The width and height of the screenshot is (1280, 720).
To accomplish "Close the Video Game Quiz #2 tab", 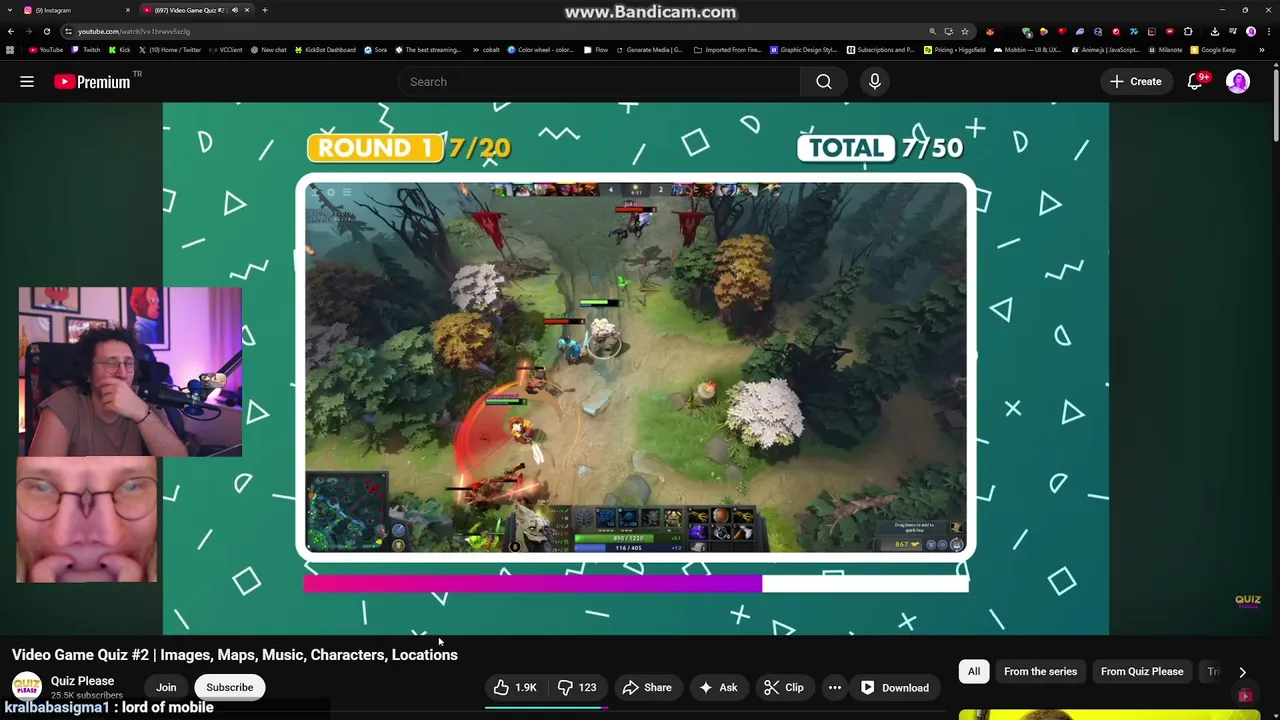I will pyautogui.click(x=247, y=10).
